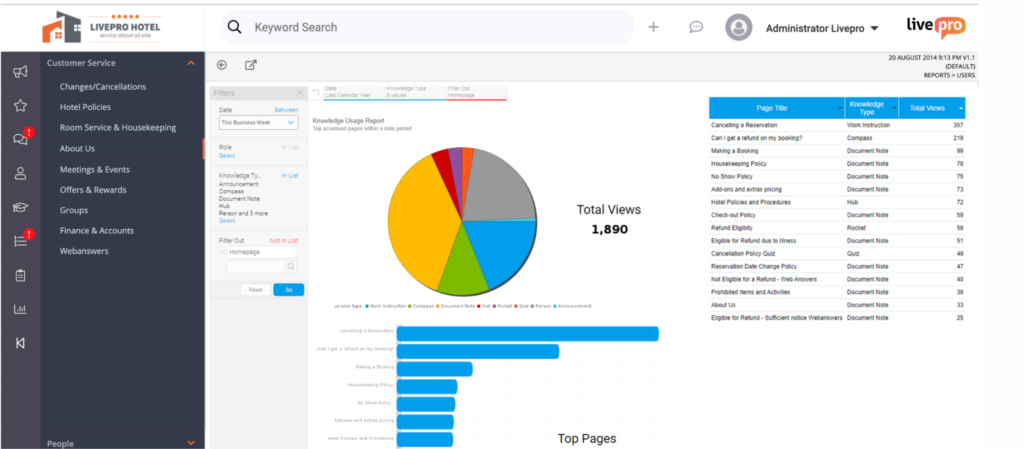Collapse the Customer Service section

coord(191,64)
